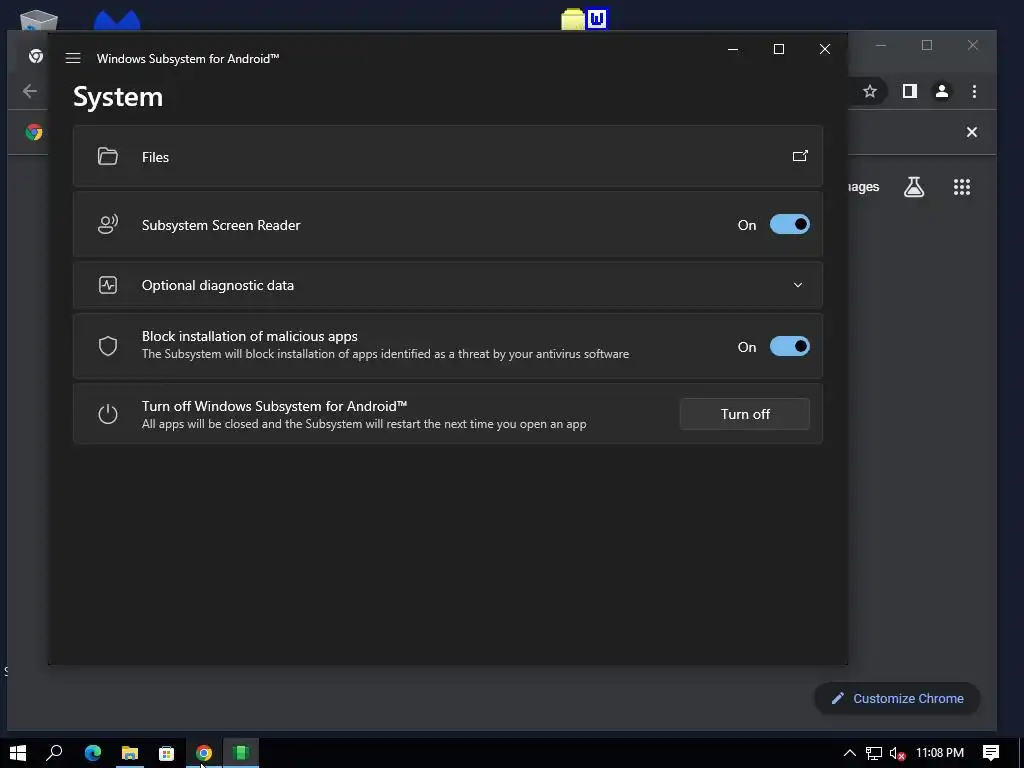
Task: Open Microsoft Store from taskbar
Action: 167,753
